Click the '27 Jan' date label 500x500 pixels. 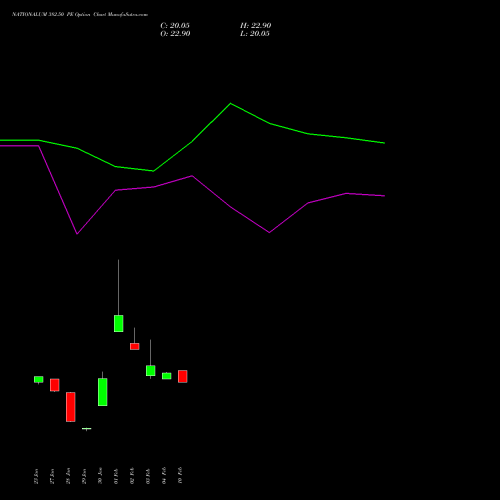click(x=52, y=476)
